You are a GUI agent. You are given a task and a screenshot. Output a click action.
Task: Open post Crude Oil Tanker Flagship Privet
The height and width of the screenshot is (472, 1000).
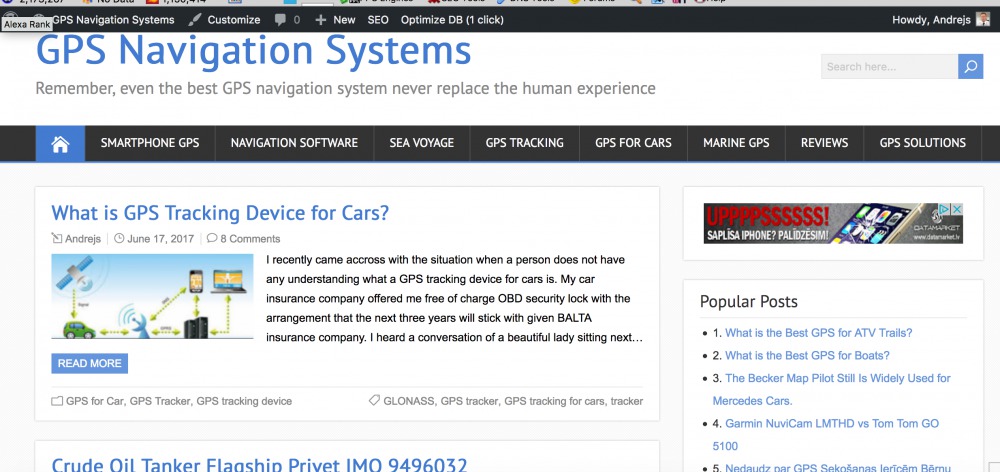point(260,464)
